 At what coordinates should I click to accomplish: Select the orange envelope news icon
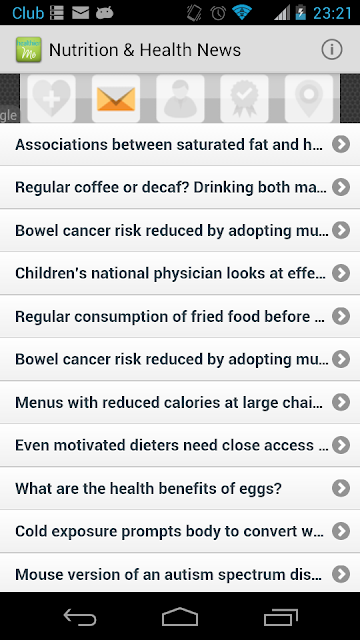pyautogui.click(x=116, y=98)
